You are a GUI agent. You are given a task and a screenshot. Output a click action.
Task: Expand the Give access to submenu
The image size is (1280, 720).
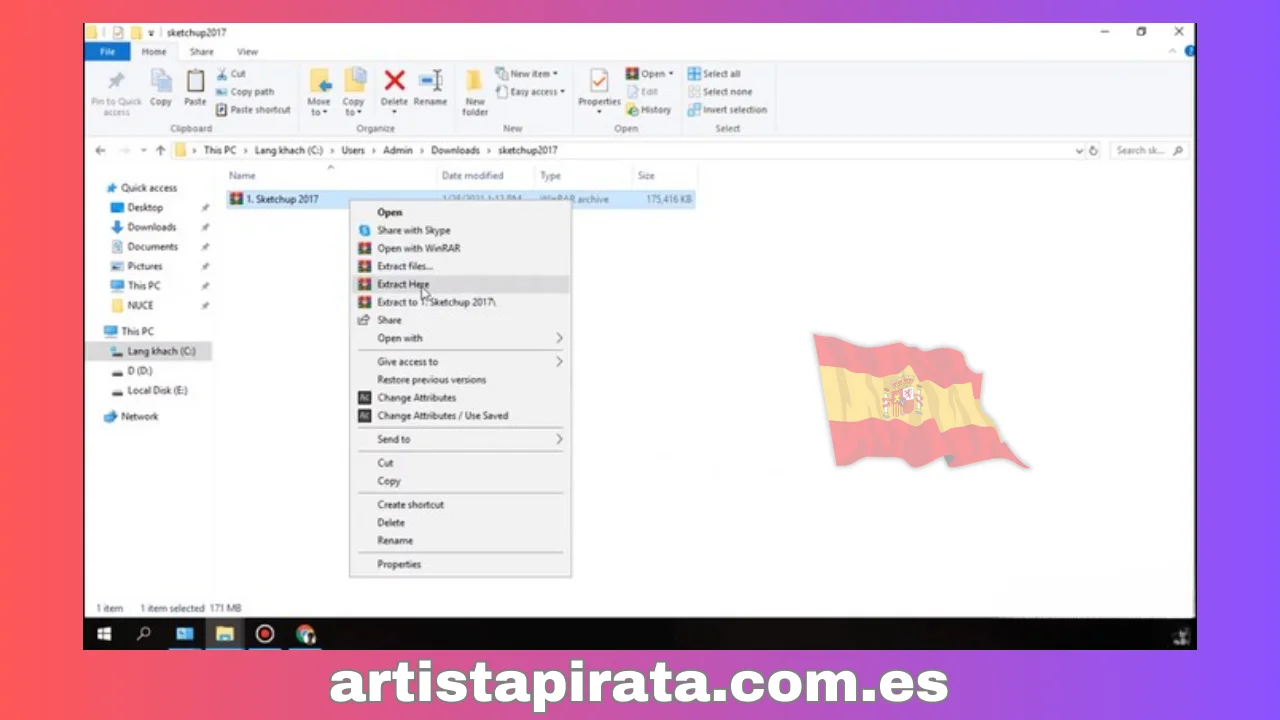(460, 362)
